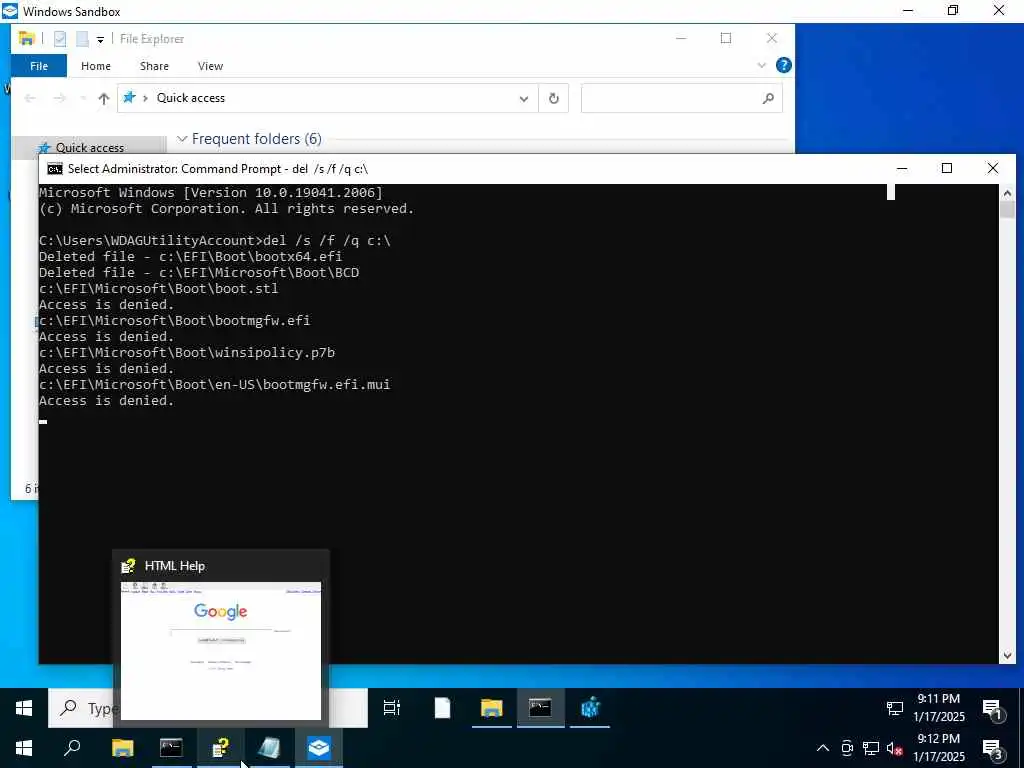Image resolution: width=1024 pixels, height=768 pixels.
Task: Expand the File Explorer ribbon chevron
Action: (x=761, y=65)
